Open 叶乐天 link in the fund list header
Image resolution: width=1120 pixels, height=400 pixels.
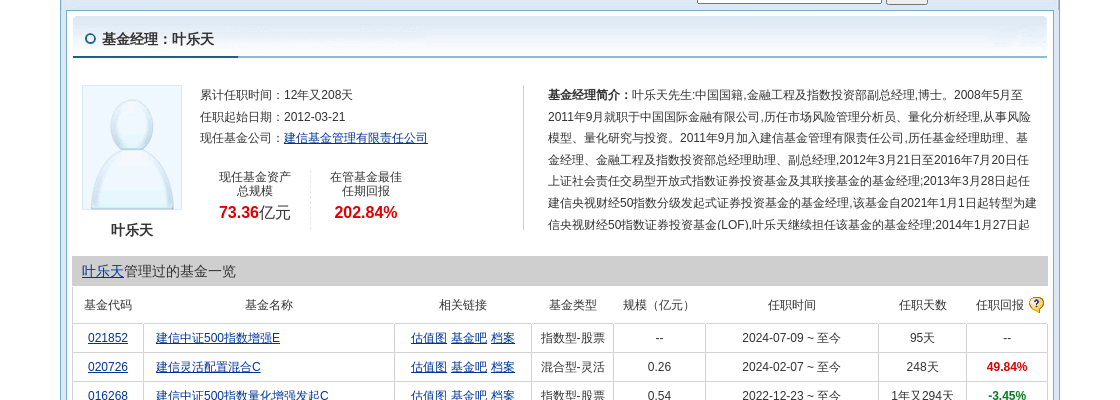click(x=102, y=271)
